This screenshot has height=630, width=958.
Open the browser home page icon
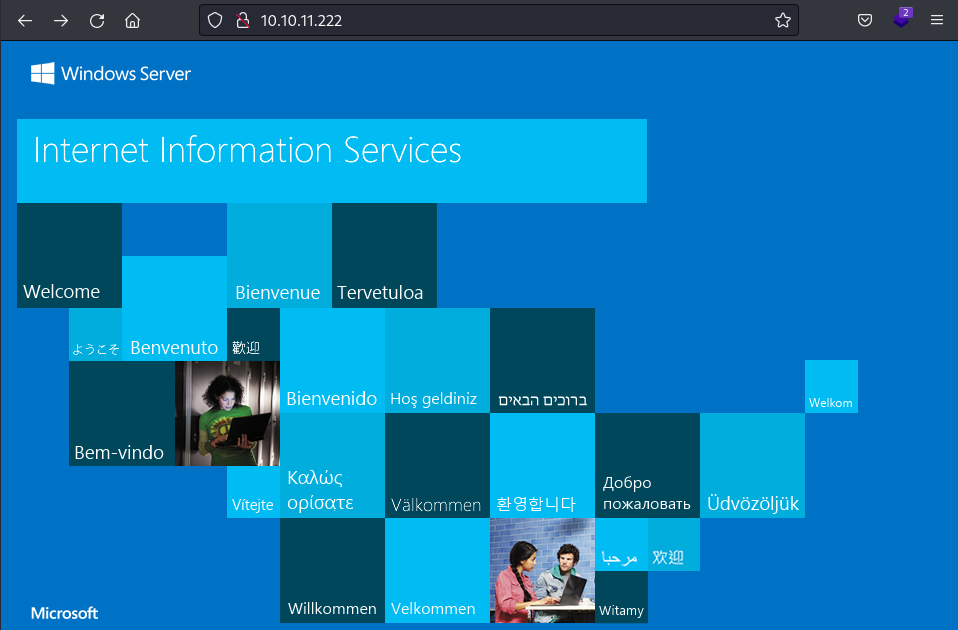(x=133, y=21)
